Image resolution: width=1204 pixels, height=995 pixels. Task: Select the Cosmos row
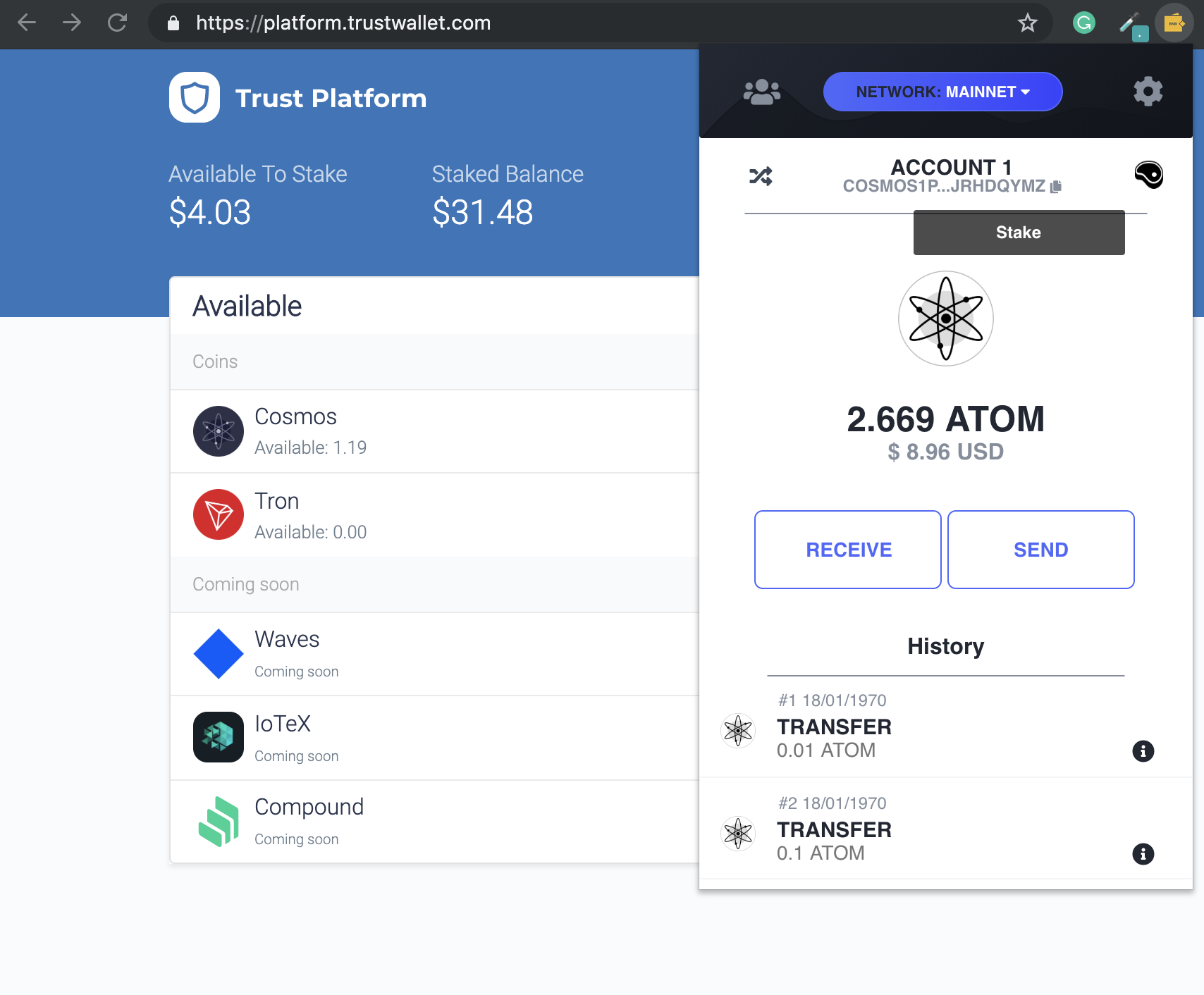[x=434, y=431]
